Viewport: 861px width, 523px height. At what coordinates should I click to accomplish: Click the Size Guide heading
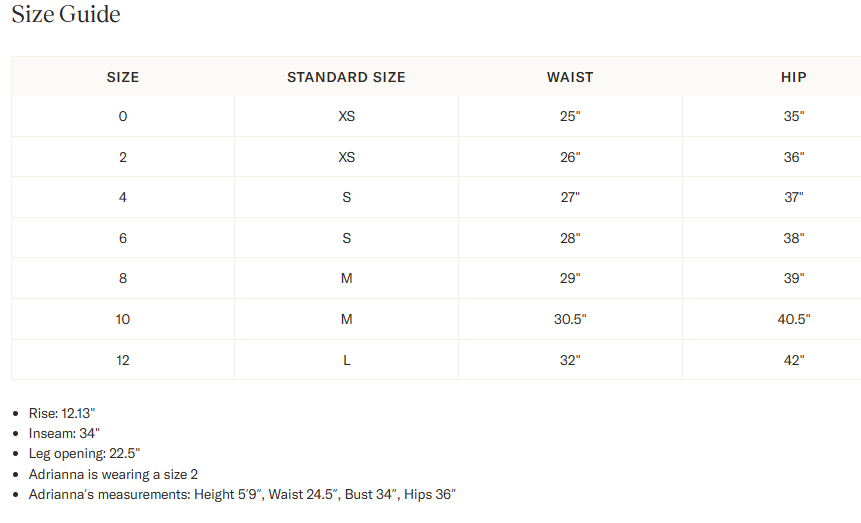pyautogui.click(x=66, y=15)
